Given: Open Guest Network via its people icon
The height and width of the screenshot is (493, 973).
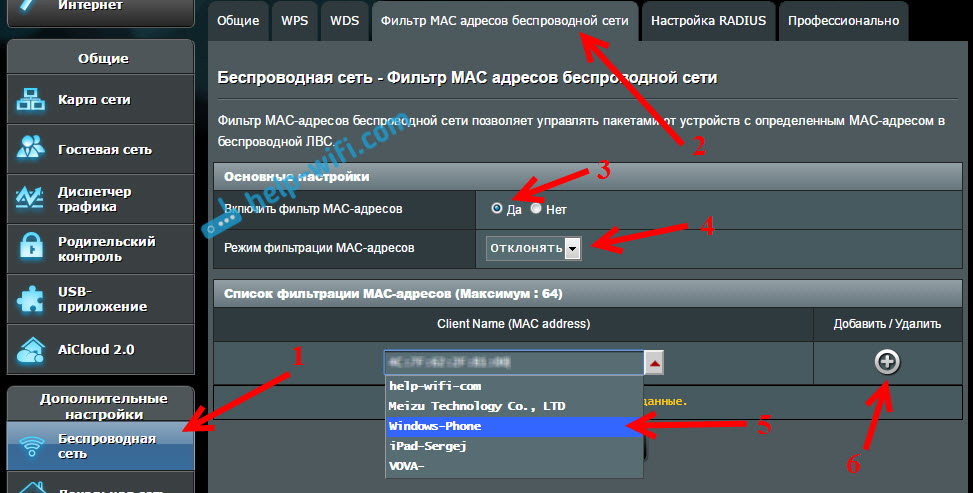Looking at the screenshot, I should [31, 149].
